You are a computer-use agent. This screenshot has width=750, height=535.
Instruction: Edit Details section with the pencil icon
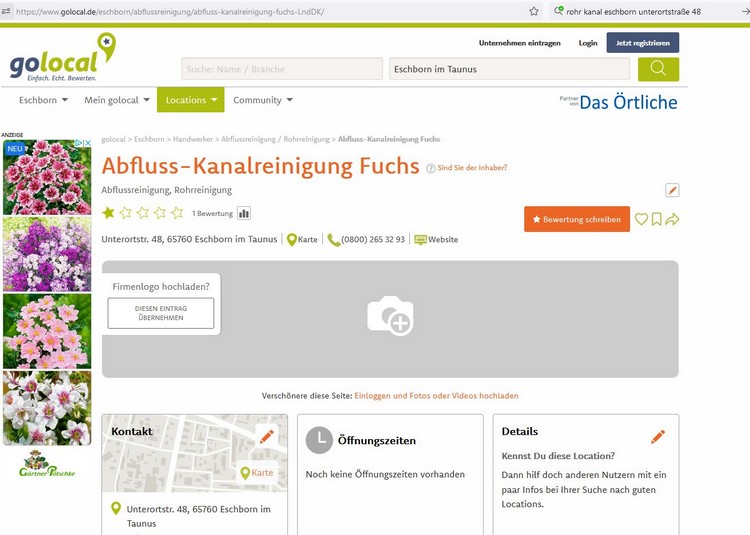[658, 436]
